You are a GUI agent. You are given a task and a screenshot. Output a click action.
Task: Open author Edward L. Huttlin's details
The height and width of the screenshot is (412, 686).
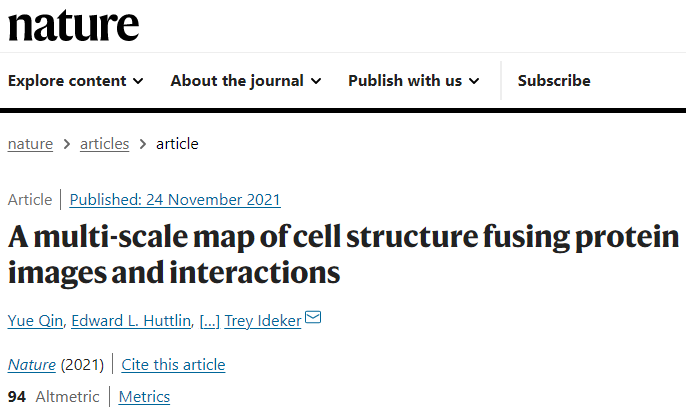coord(130,320)
